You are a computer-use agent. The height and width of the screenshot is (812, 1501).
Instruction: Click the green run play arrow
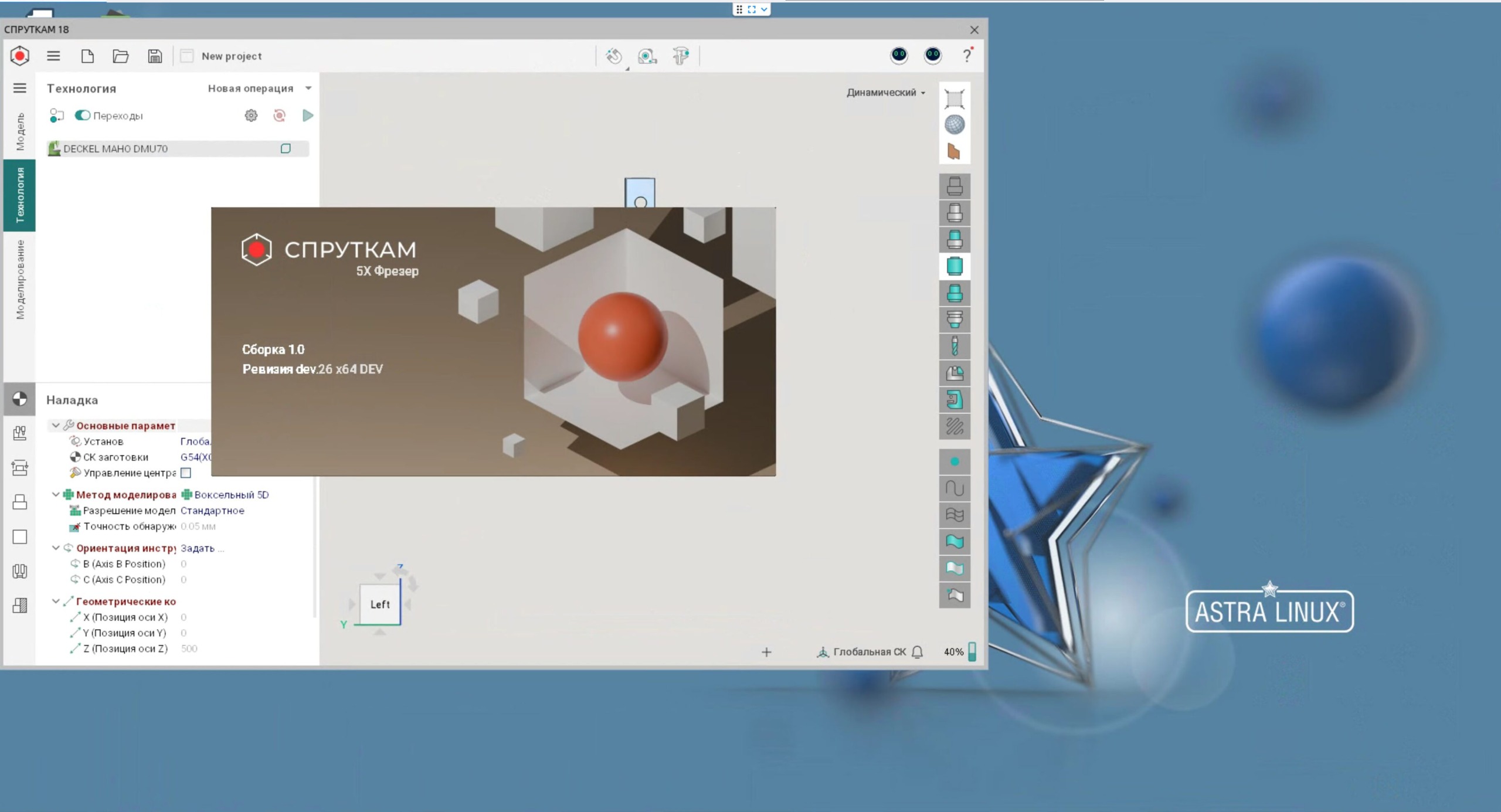(x=308, y=115)
